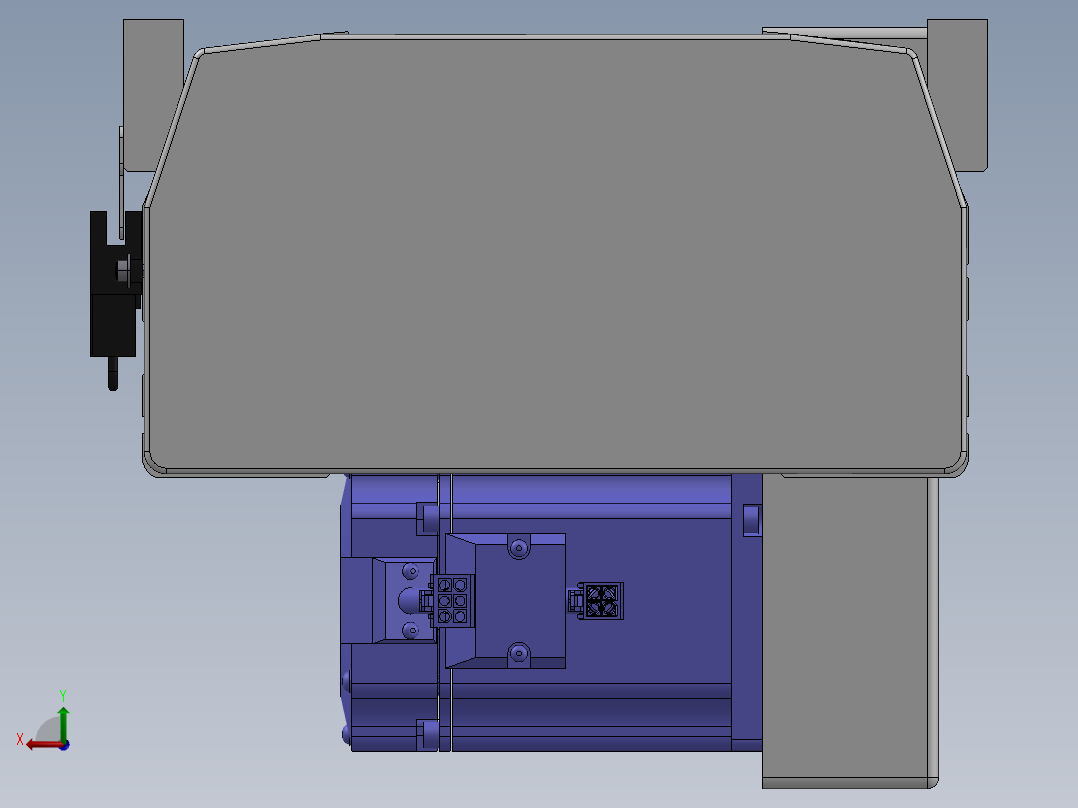Viewport: 1078px width, 808px height.
Task: Select the large gray cover panel
Action: point(555,254)
